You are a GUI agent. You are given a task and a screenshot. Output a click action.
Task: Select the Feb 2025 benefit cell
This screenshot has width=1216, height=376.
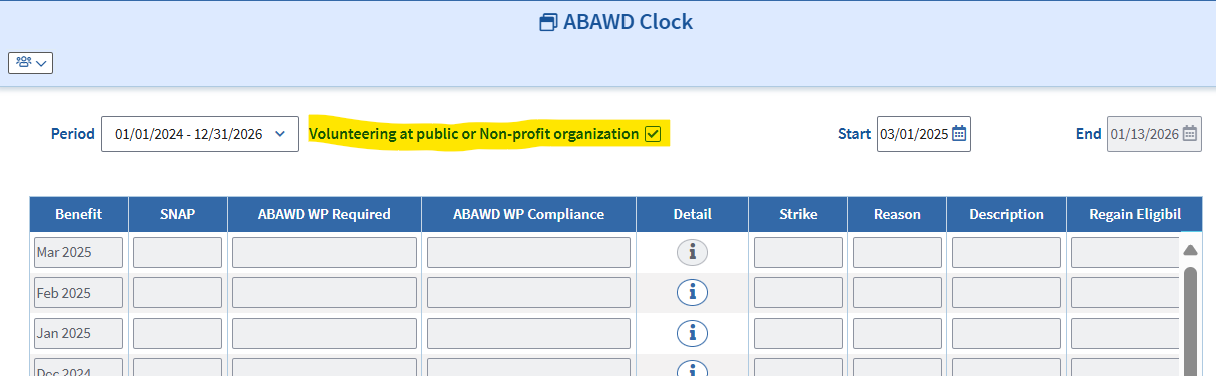pyautogui.click(x=79, y=292)
